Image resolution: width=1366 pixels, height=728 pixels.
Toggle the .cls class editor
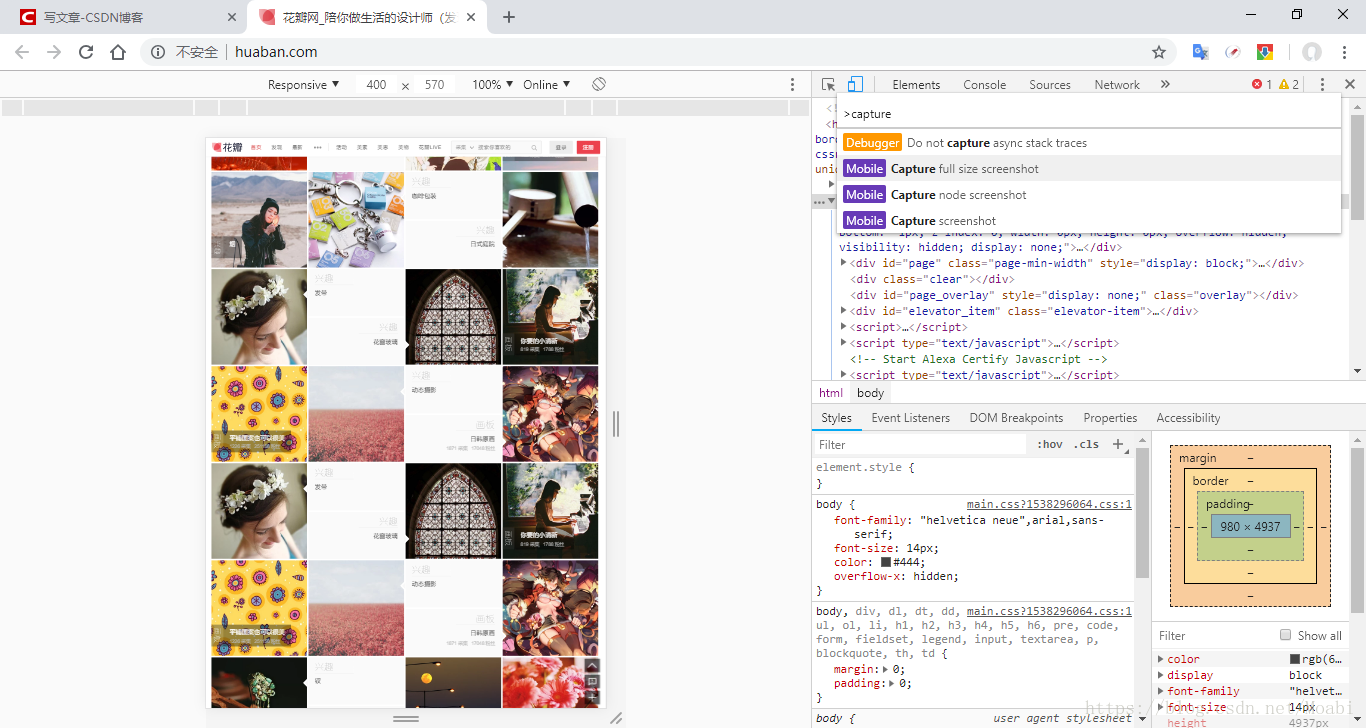point(1086,444)
